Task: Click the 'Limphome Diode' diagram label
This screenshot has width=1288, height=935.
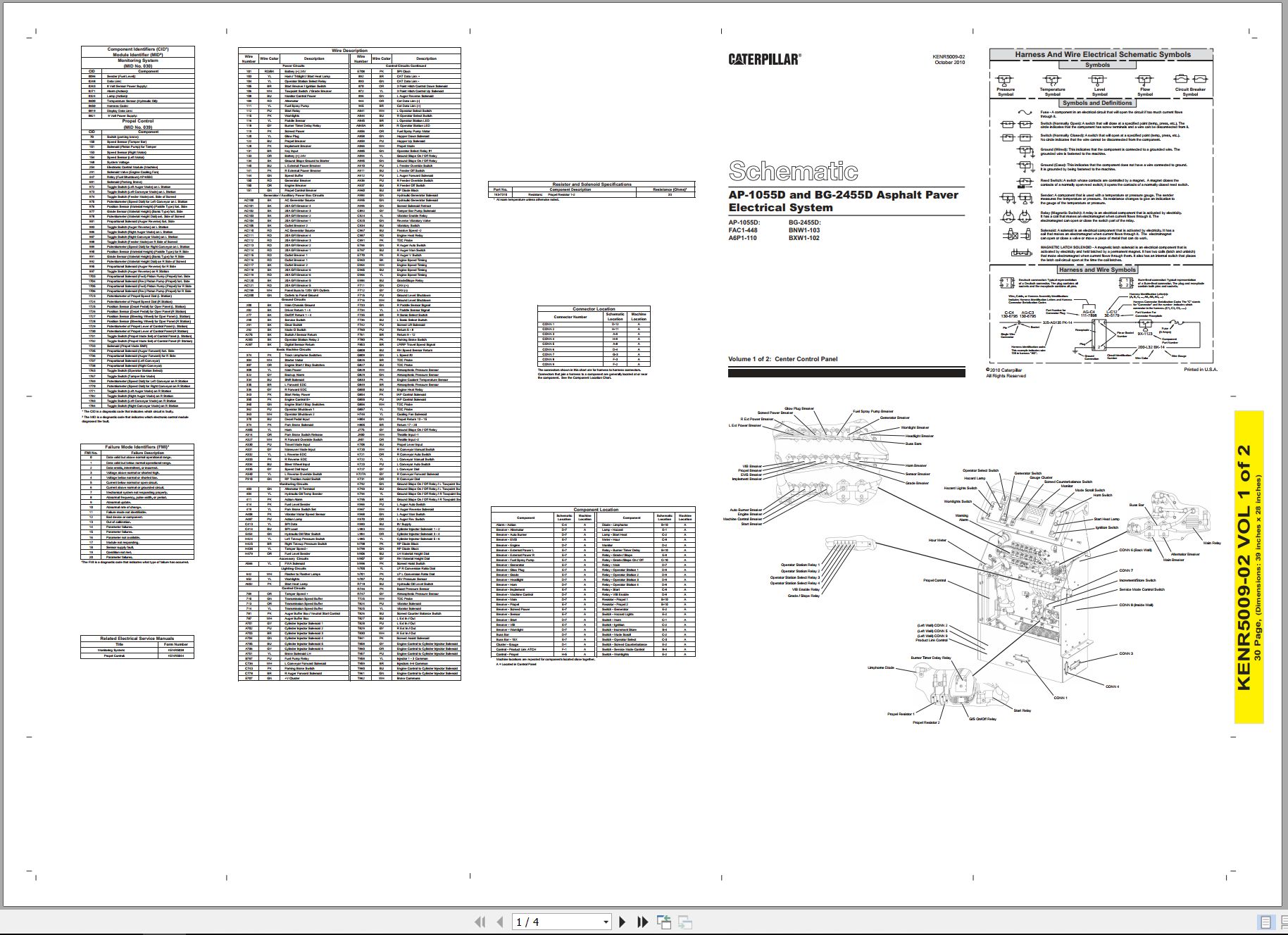Action: (x=880, y=667)
